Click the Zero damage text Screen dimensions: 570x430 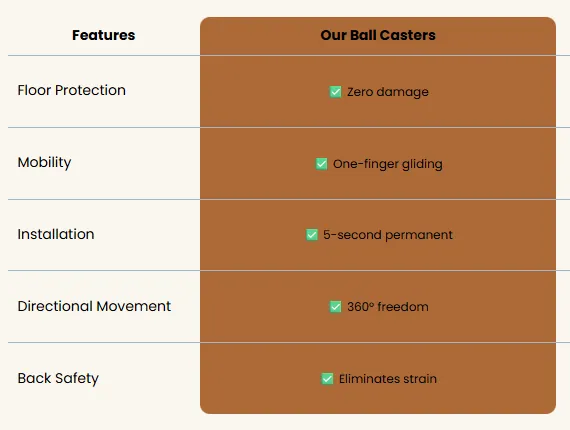[x=388, y=92]
